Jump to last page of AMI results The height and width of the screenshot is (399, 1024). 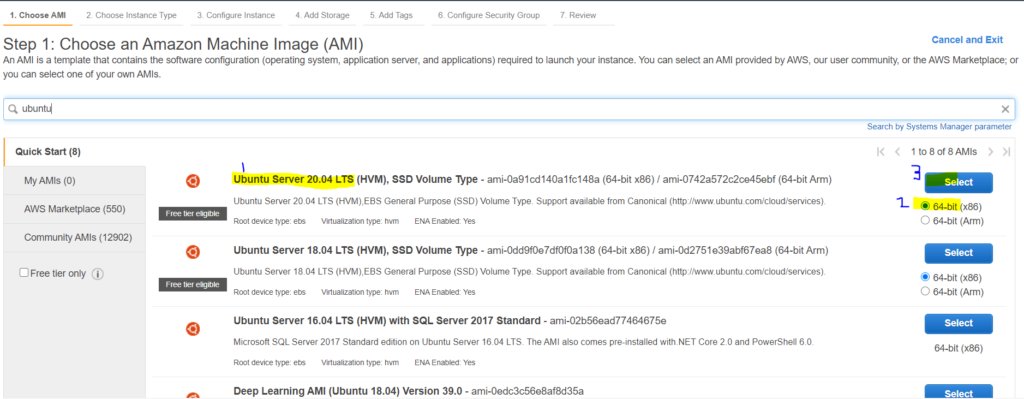coord(1006,152)
